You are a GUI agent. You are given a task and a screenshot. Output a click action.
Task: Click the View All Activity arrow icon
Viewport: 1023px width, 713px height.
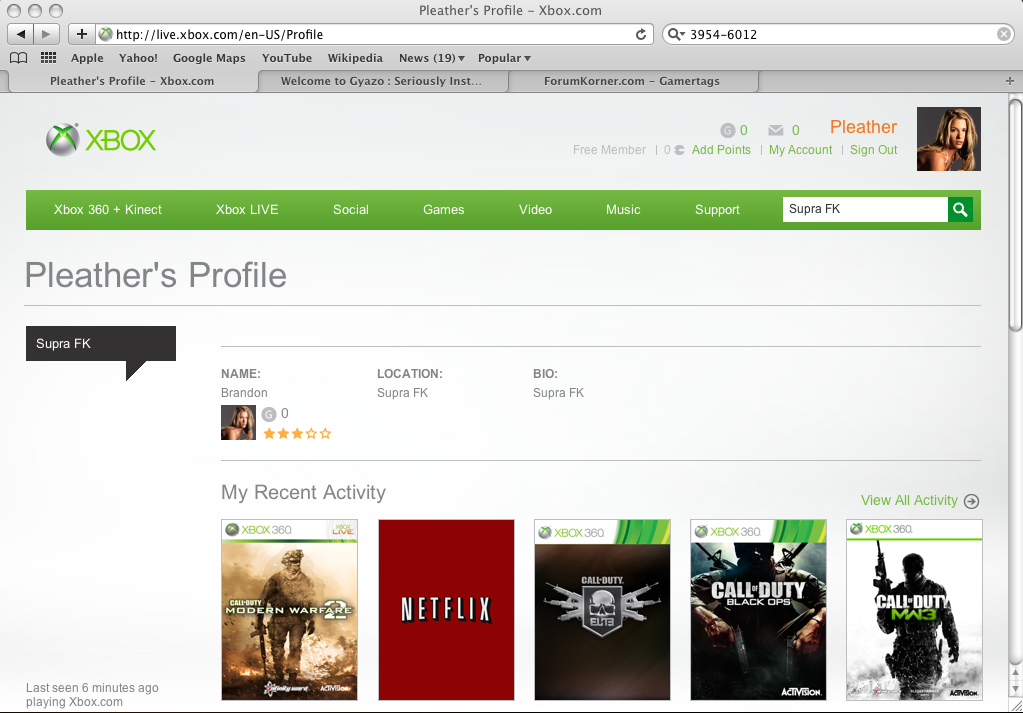pos(971,501)
